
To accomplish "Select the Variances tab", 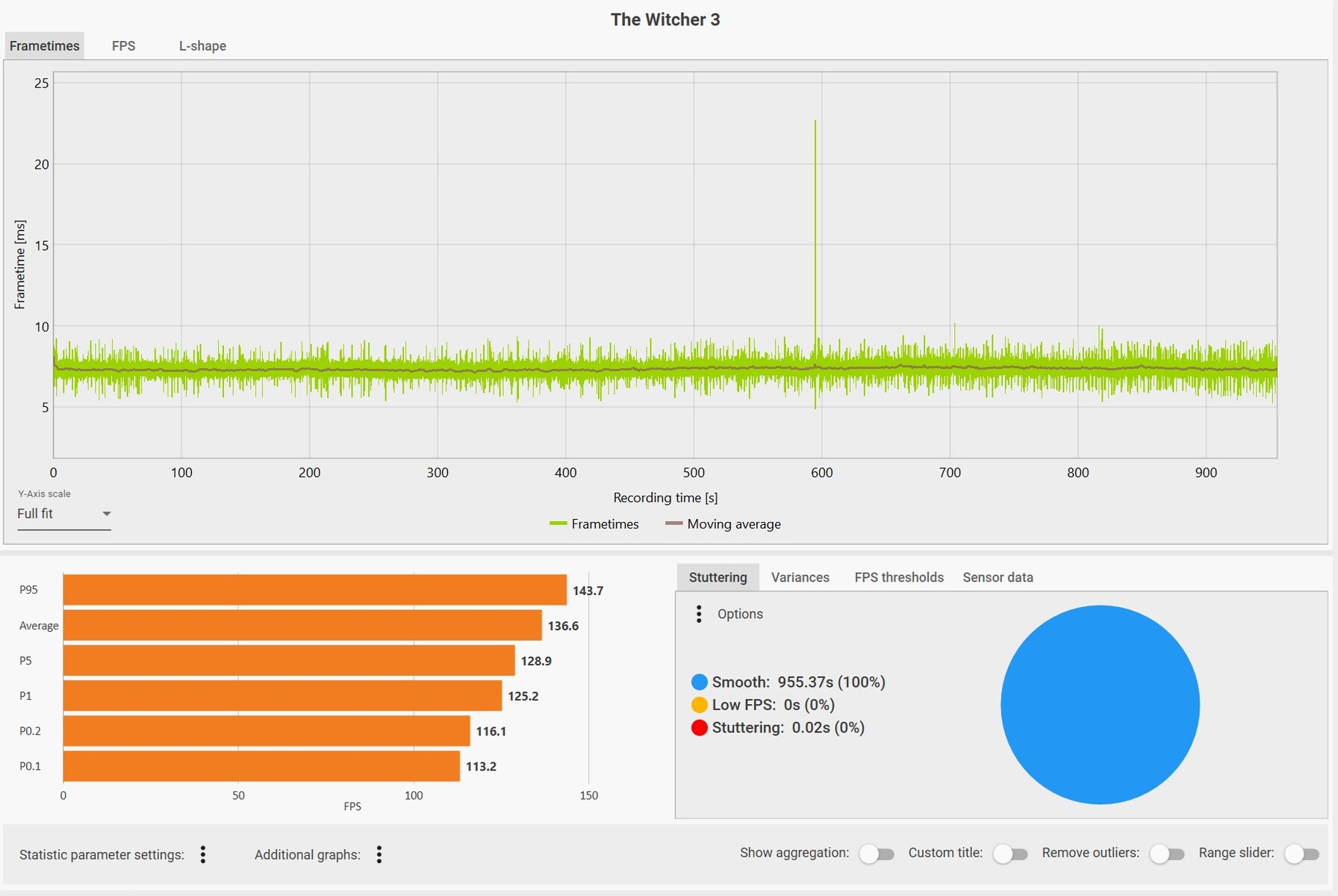I will click(x=800, y=577).
